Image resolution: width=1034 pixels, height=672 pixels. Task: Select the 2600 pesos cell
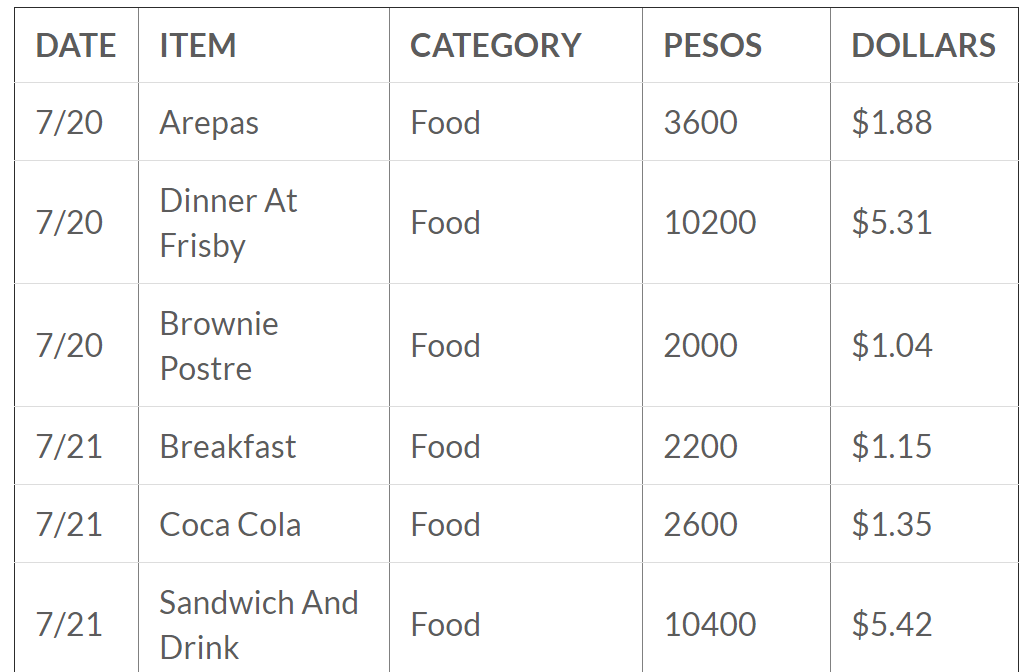pyautogui.click(x=700, y=525)
